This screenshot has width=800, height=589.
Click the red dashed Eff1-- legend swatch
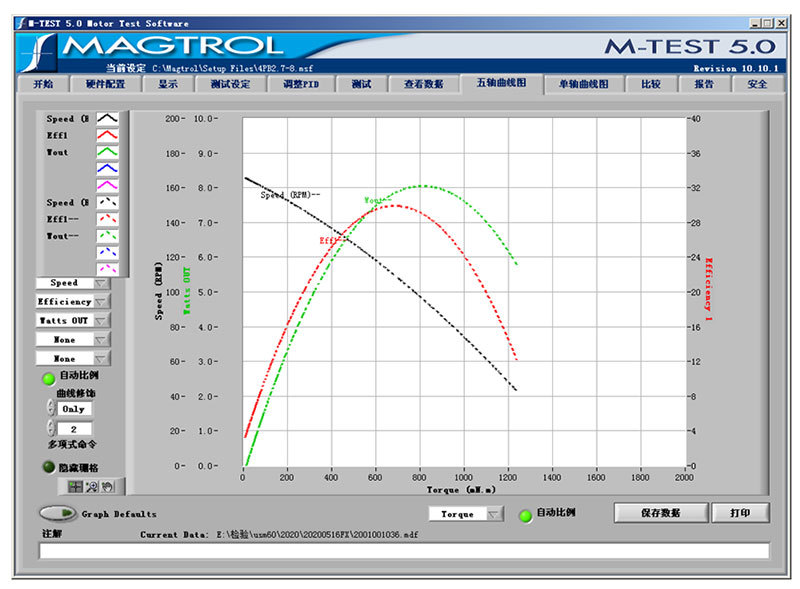[x=107, y=219]
